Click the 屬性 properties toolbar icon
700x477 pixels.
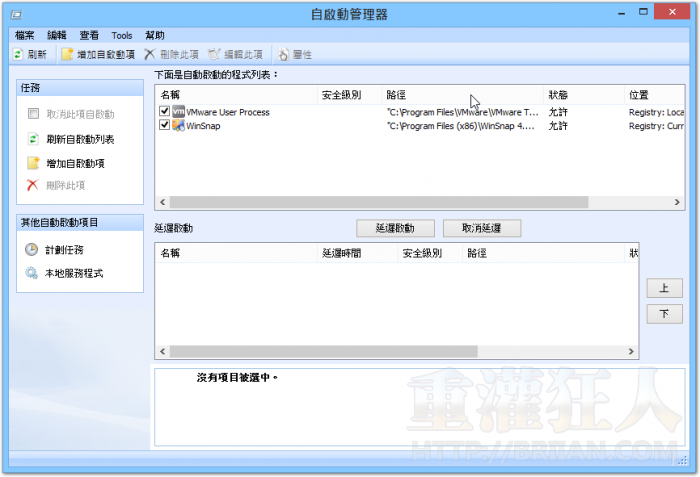[283, 54]
